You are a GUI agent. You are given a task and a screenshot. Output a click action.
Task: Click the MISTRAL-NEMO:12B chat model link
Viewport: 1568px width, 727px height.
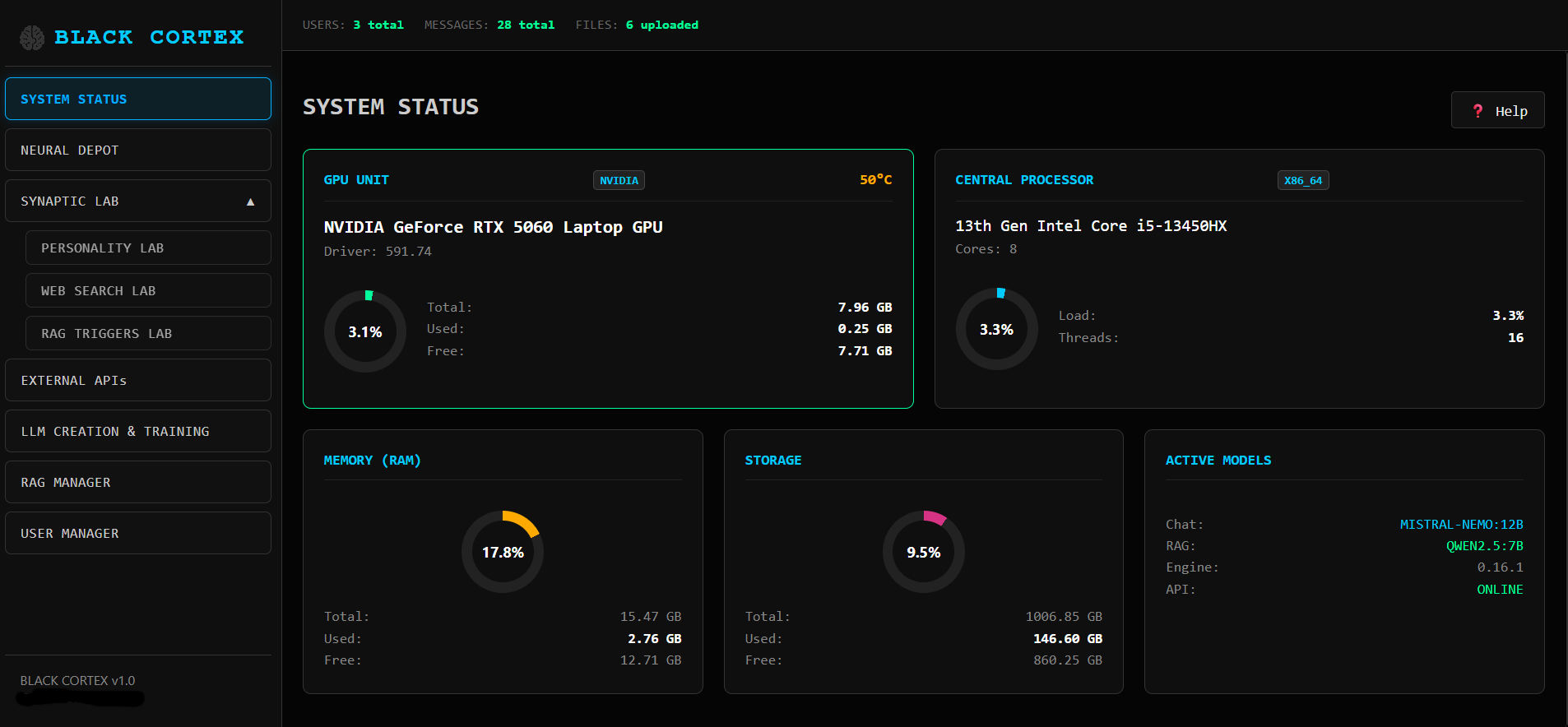(x=1461, y=525)
